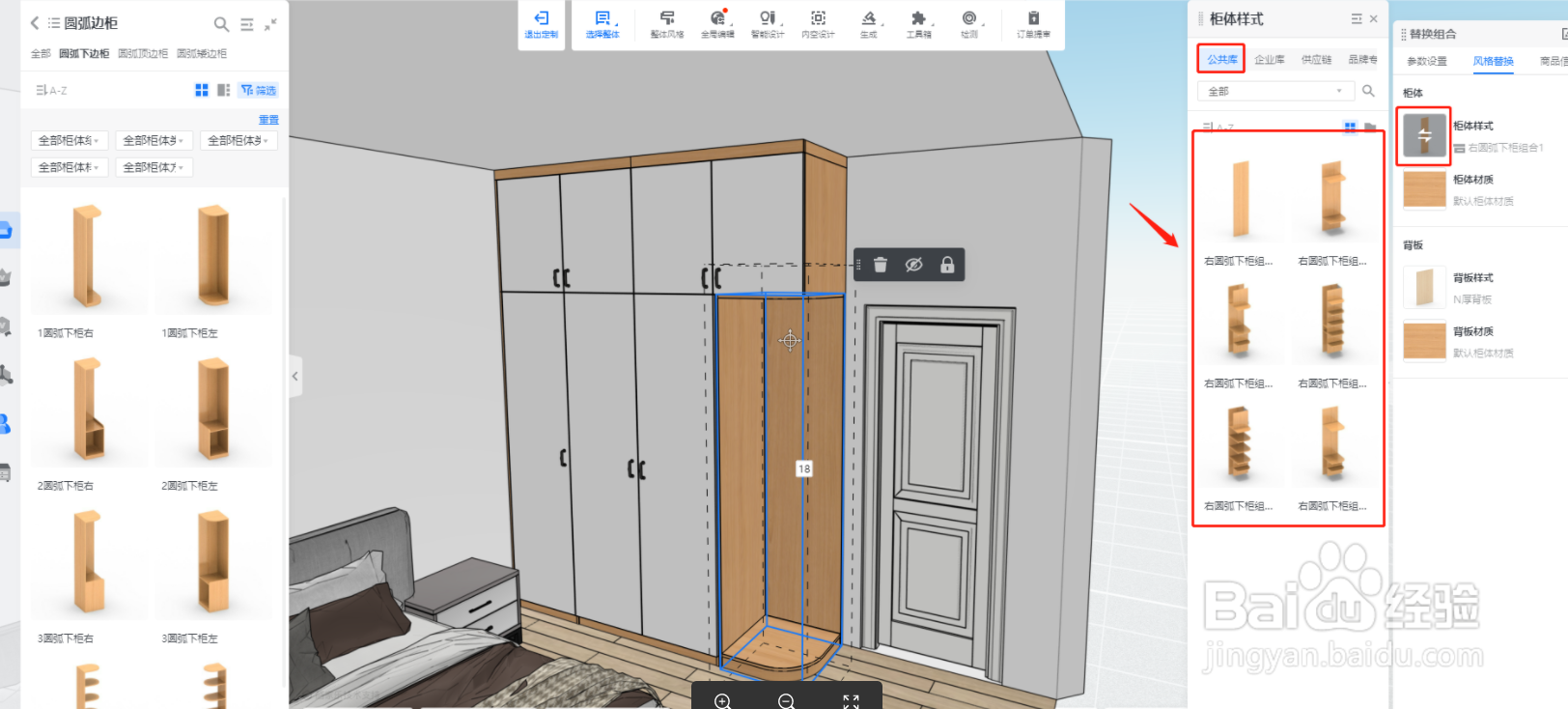1568x709 pixels.
Task: Open the 工具箱 toolbox puzzle icon
Action: pos(919,24)
